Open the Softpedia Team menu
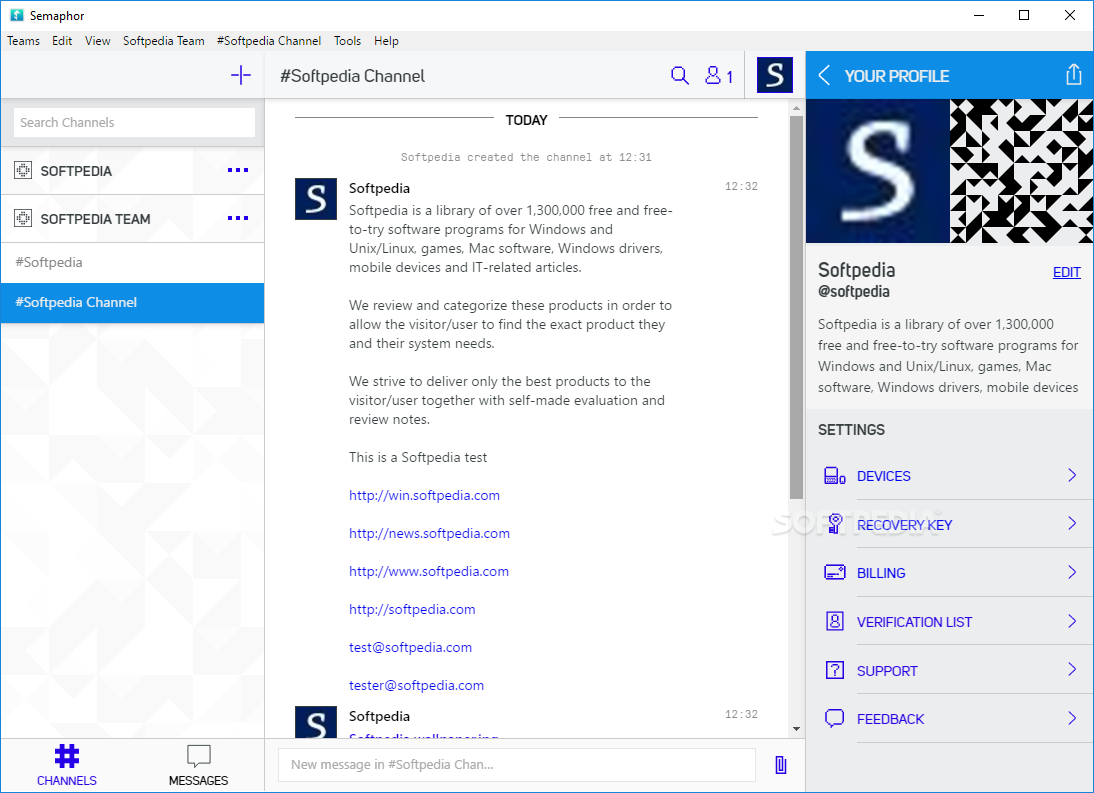 (x=164, y=40)
